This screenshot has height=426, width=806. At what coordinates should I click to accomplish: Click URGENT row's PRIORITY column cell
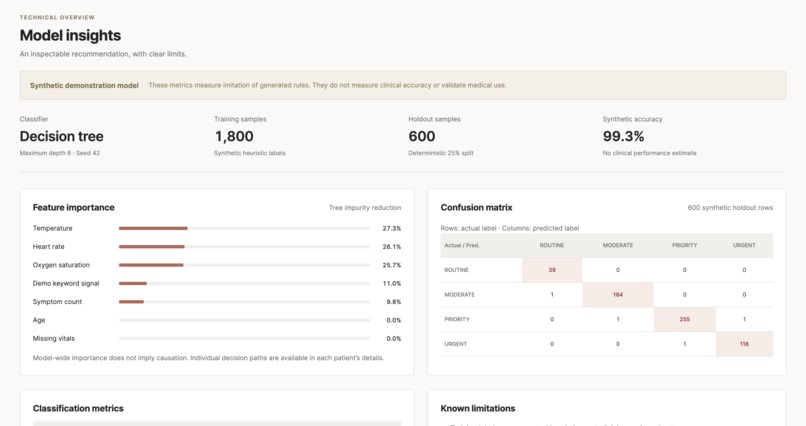(x=685, y=344)
